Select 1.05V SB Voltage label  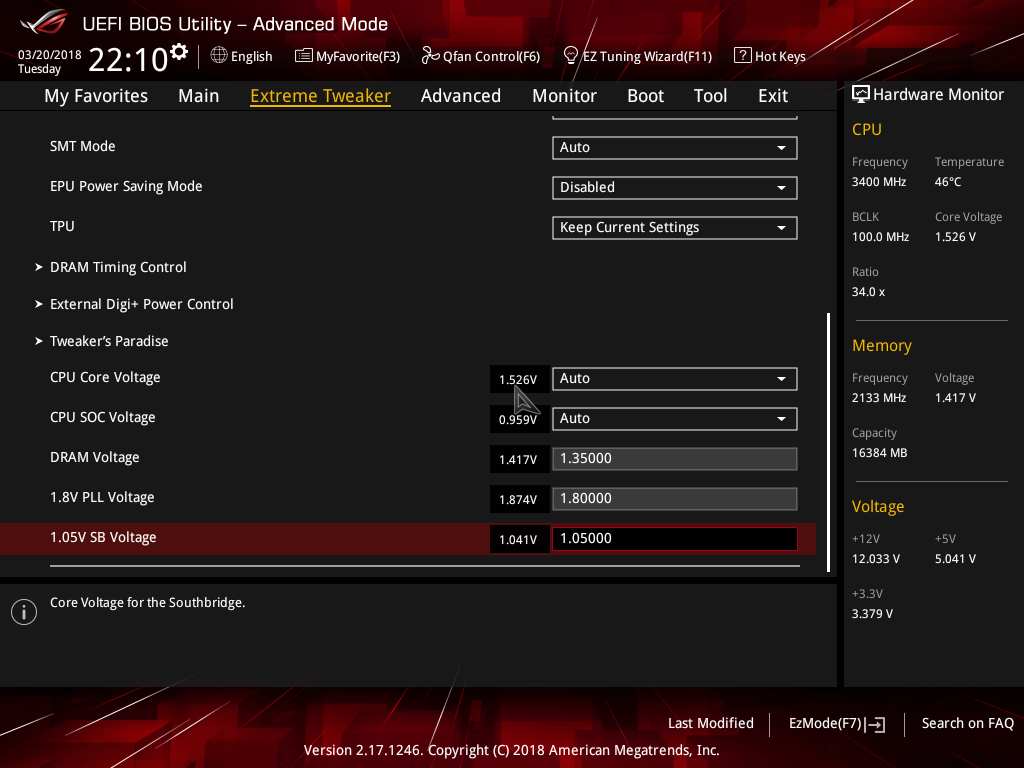pyautogui.click(x=103, y=537)
